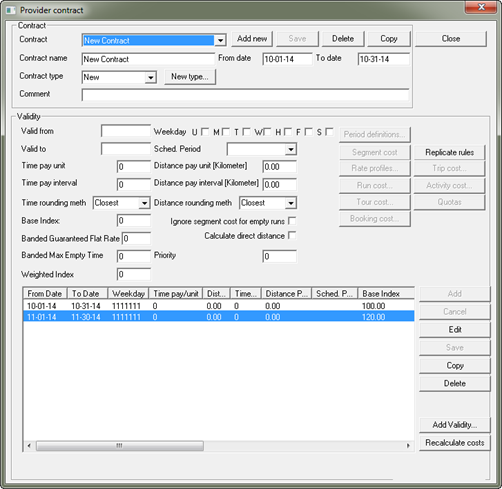Click the Banded Max Empty Time field

pyautogui.click(x=134, y=256)
